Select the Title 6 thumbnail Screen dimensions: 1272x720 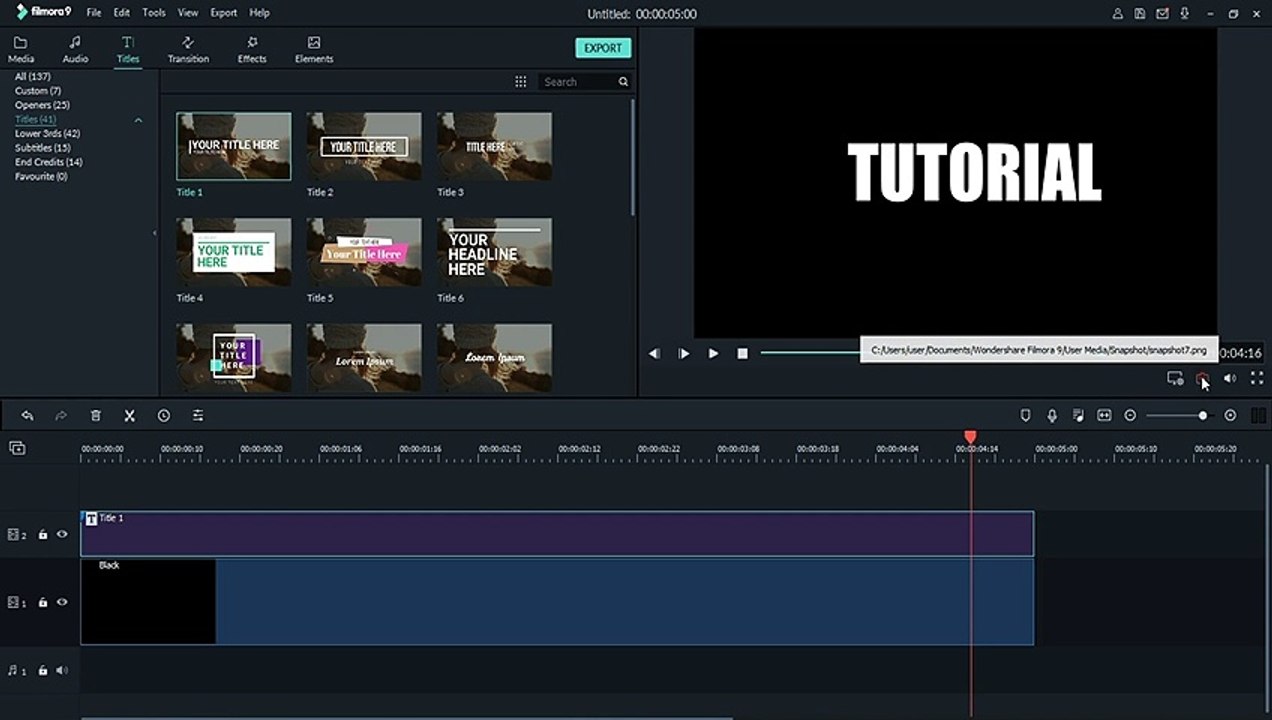(494, 252)
